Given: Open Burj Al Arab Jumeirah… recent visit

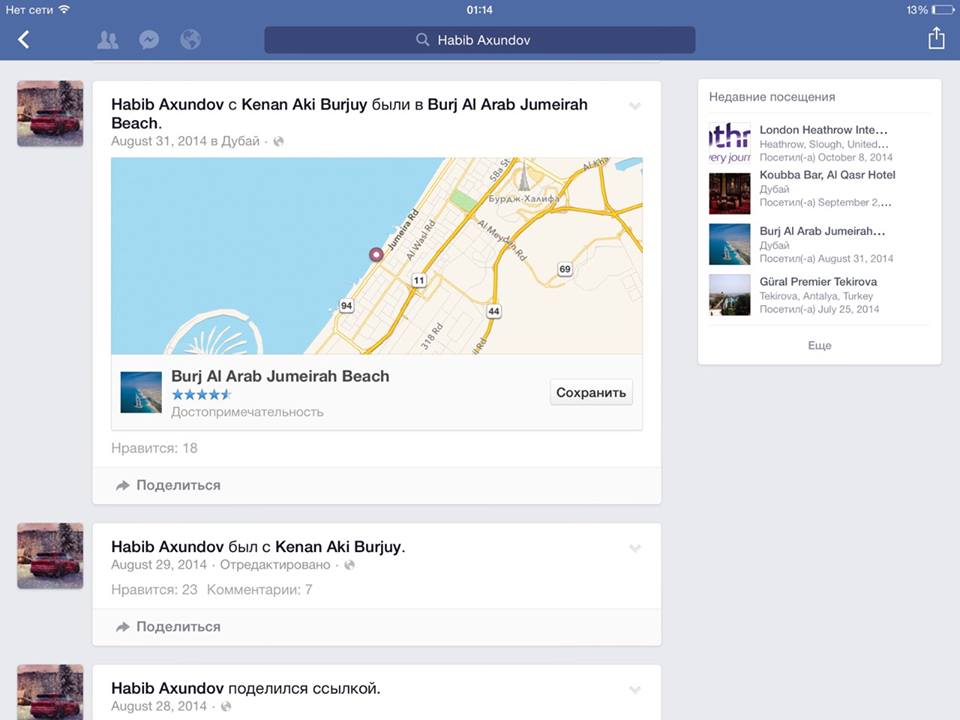Looking at the screenshot, I should coord(819,244).
